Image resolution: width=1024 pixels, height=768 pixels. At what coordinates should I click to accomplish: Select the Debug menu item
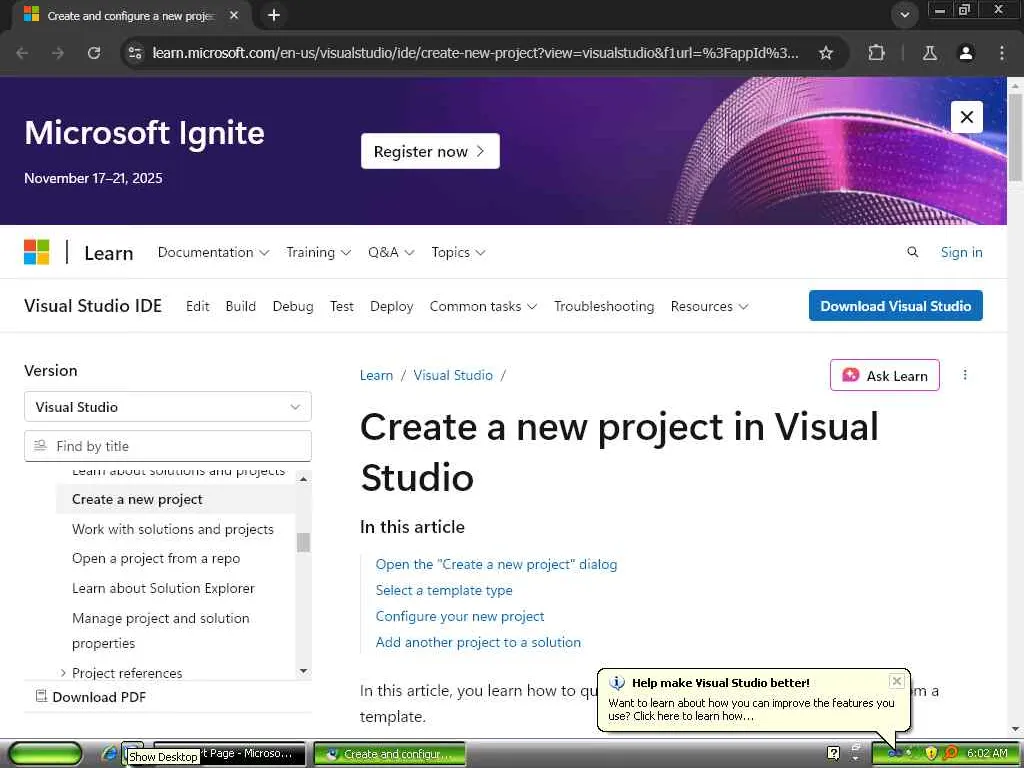pyautogui.click(x=293, y=306)
